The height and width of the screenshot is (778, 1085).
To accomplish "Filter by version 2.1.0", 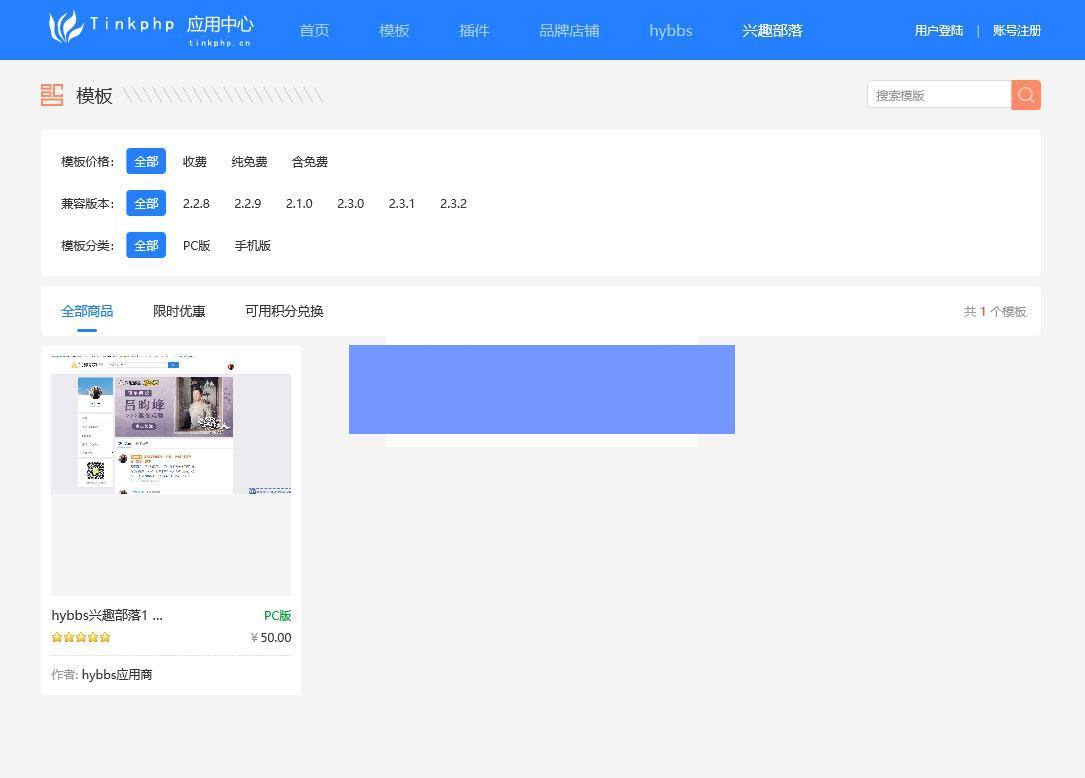I will 299,203.
